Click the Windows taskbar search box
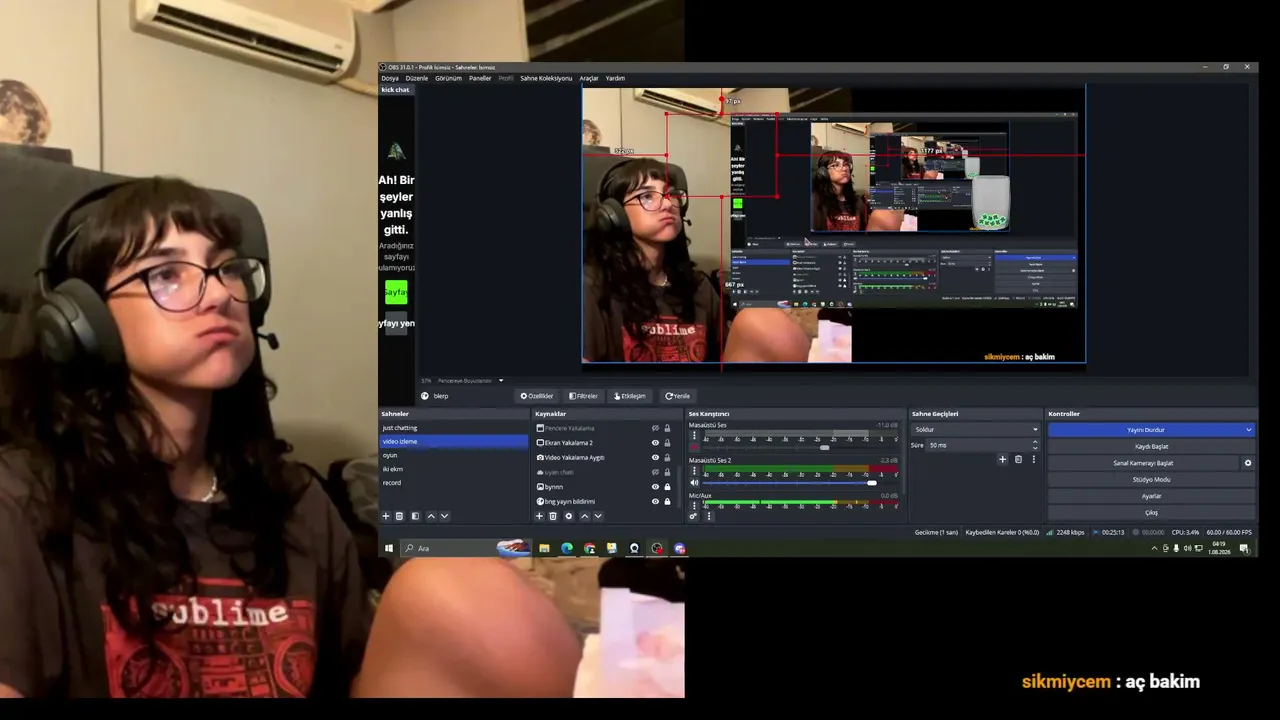1280x720 pixels. coord(465,548)
